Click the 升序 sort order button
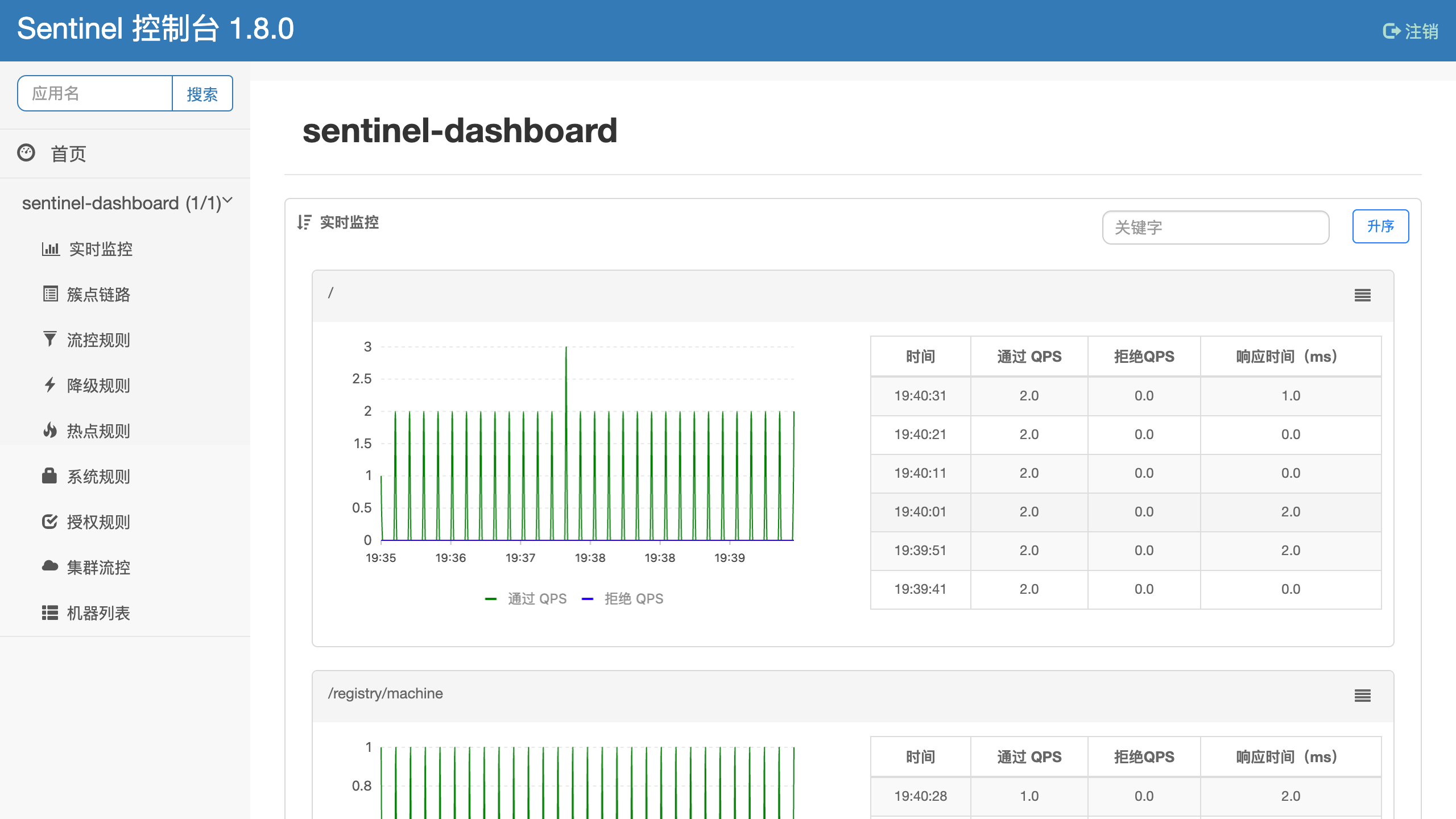The height and width of the screenshot is (819, 1456). tap(1380, 226)
